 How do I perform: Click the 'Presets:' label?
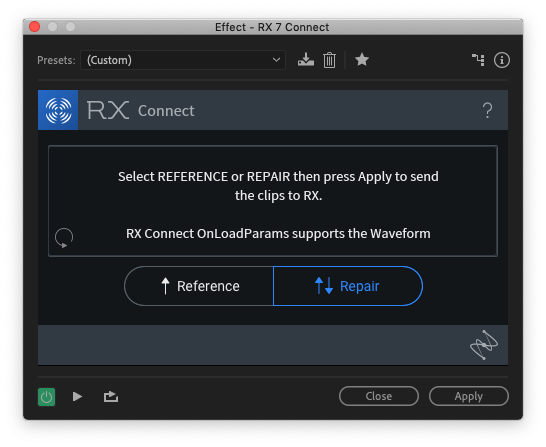[56, 60]
